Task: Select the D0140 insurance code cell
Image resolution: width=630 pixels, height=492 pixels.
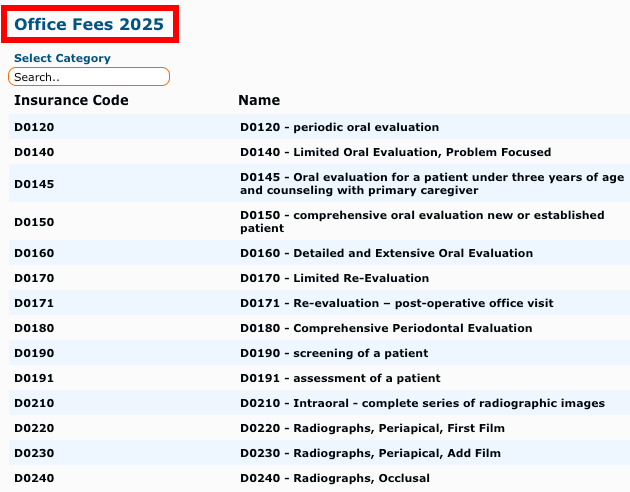Action: [x=34, y=152]
